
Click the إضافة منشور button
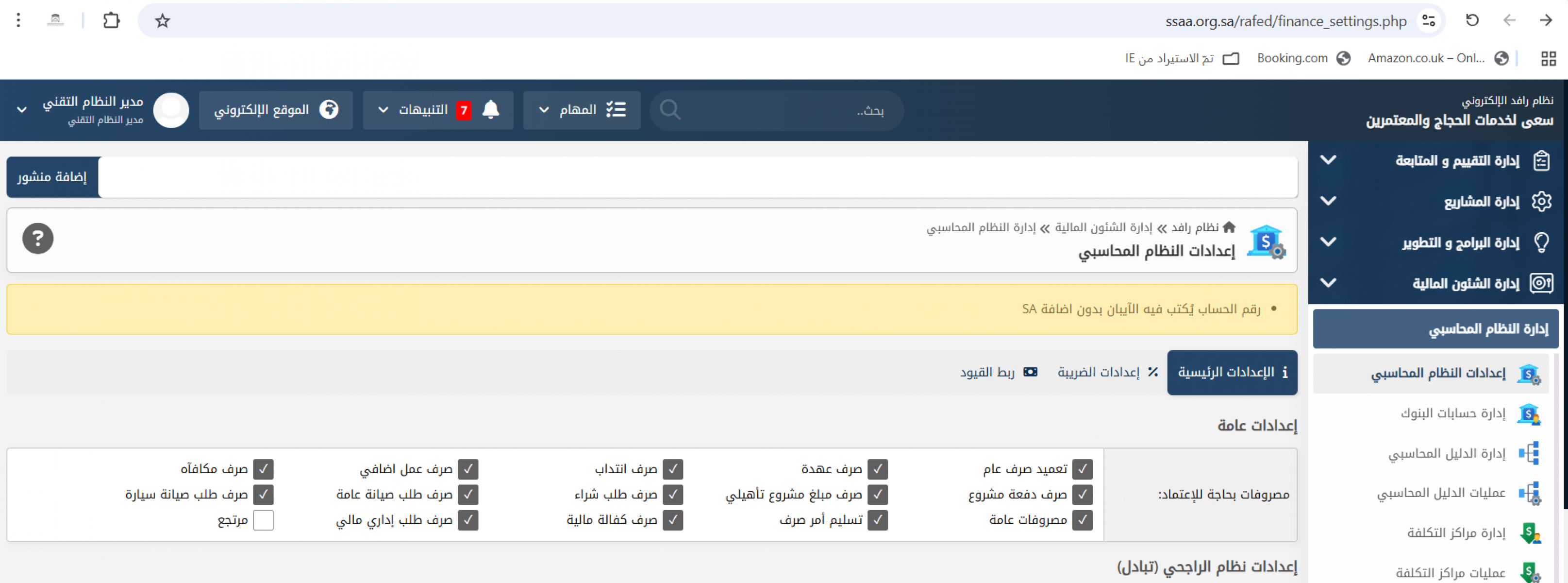point(52,177)
